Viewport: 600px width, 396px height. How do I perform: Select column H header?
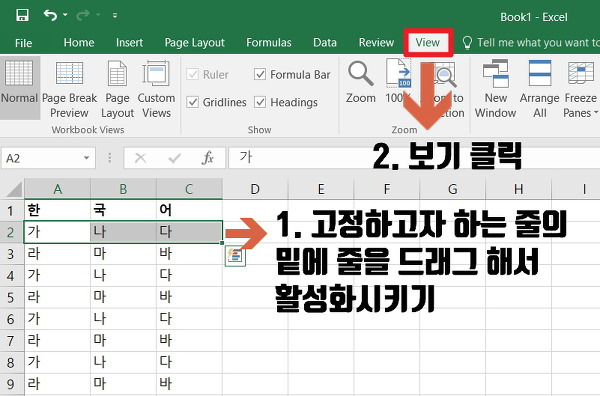pyautogui.click(x=518, y=189)
